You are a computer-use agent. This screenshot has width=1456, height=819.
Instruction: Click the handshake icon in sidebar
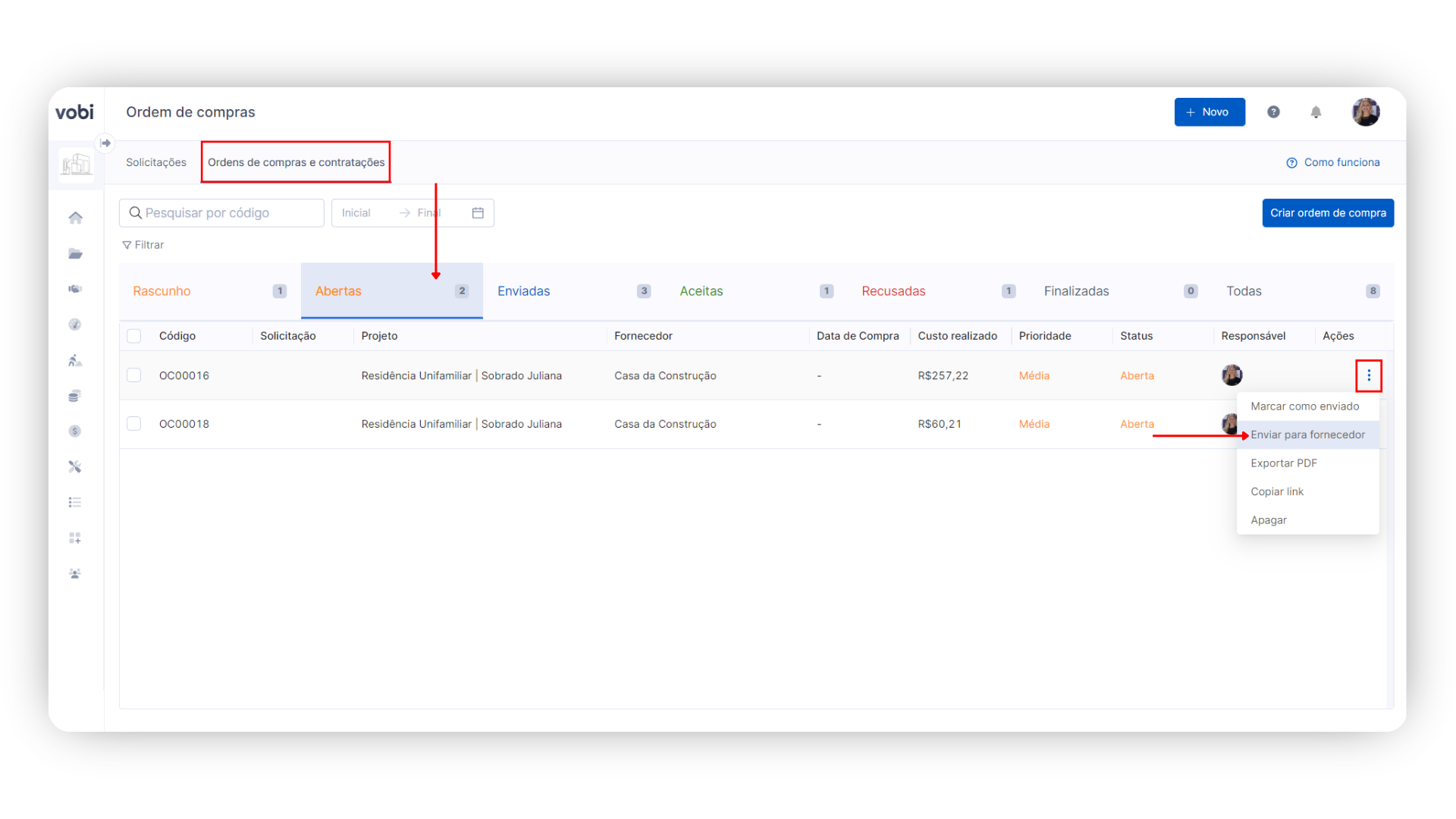[75, 289]
